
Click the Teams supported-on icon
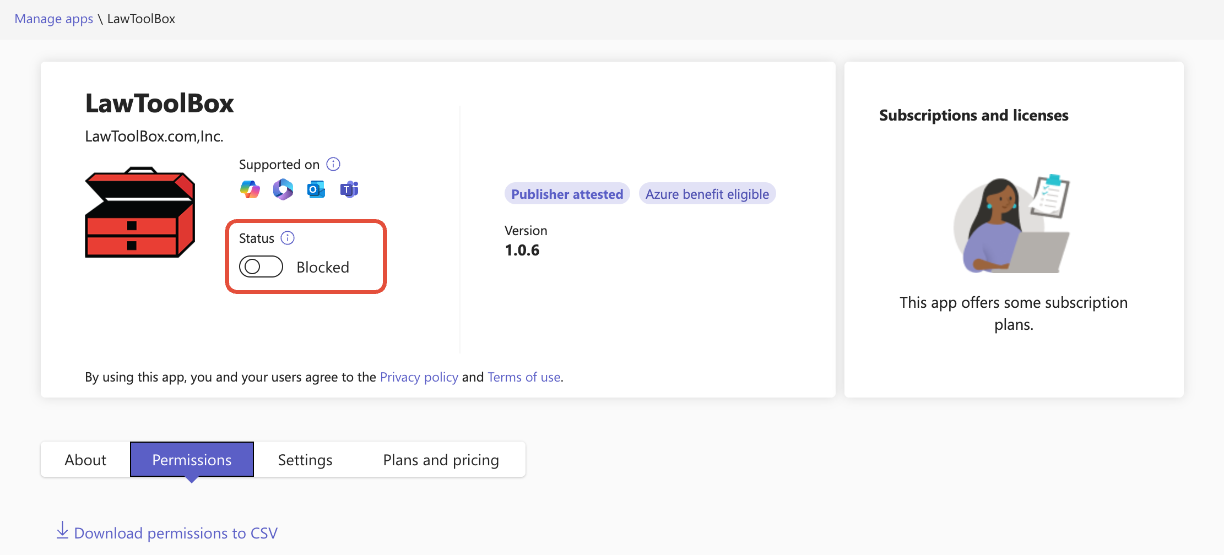[349, 189]
